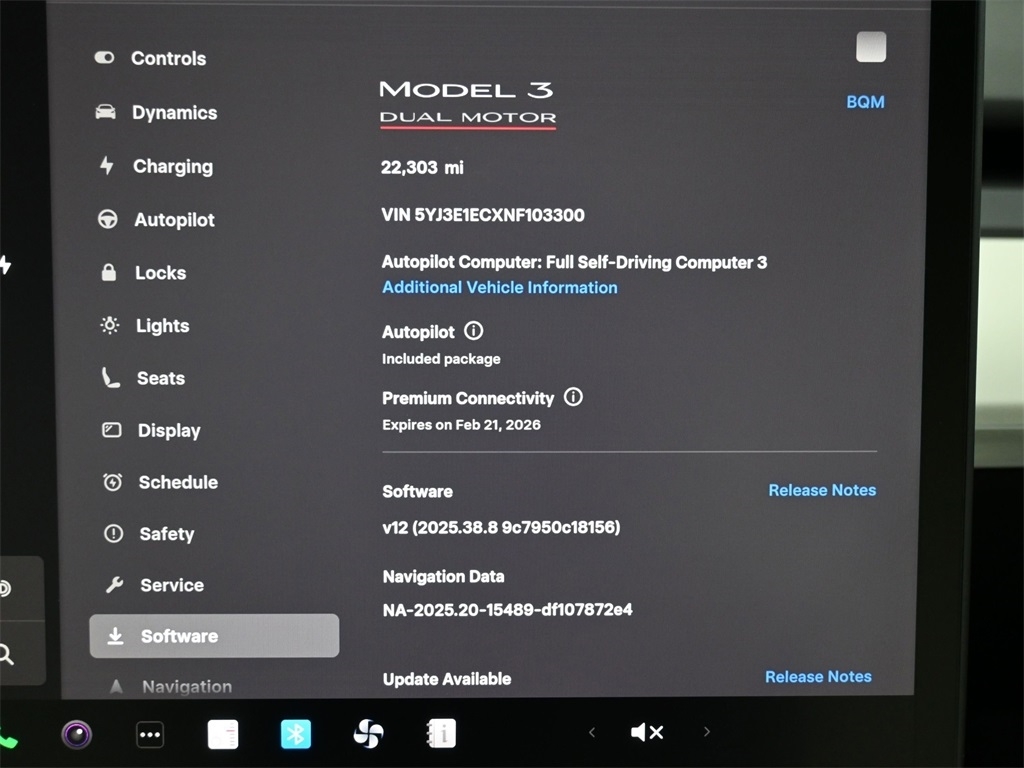Open the Bluetooth settings icon
This screenshot has width=1024, height=768.
[x=295, y=734]
